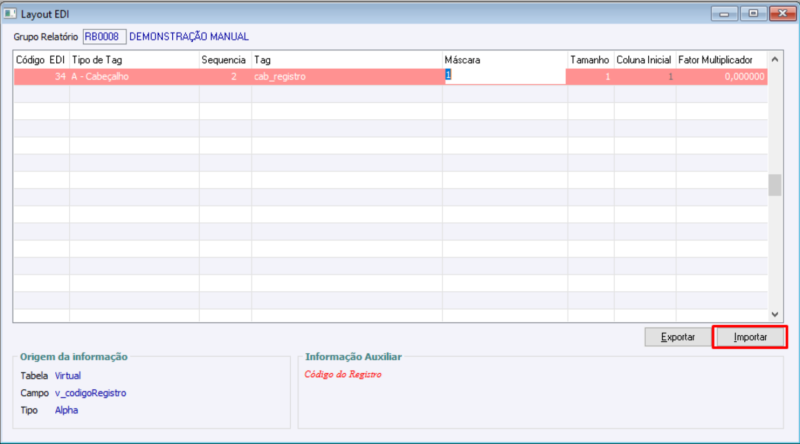800x444 pixels.
Task: Click the vertical scrollbar thumb
Action: [774, 185]
